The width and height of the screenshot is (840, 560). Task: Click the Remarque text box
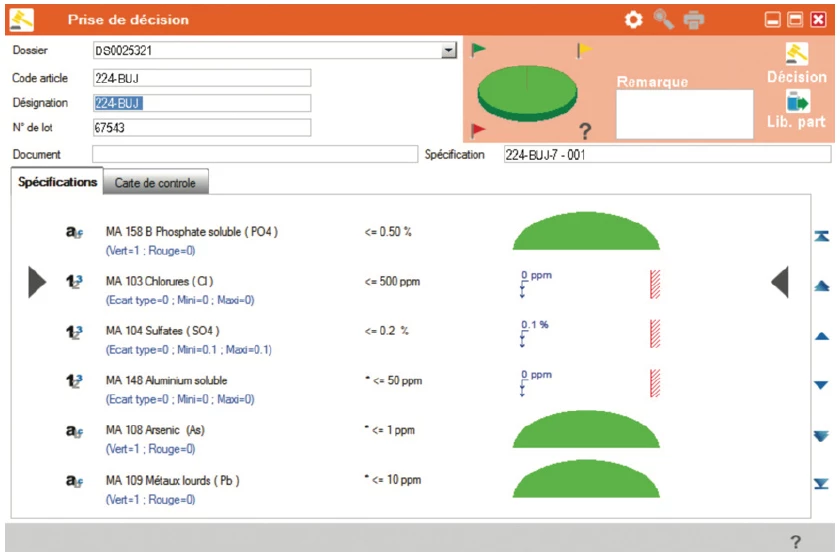pyautogui.click(x=684, y=114)
